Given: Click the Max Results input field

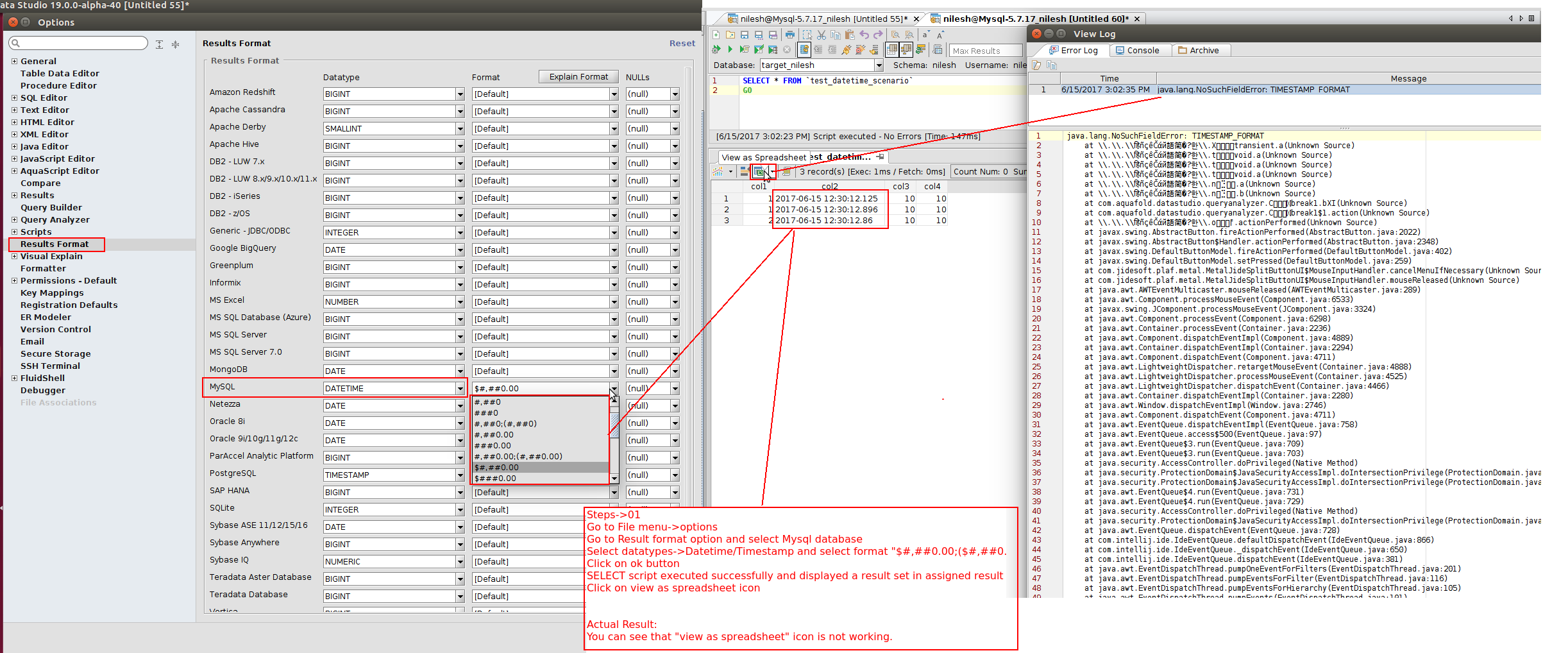Looking at the screenshot, I should 985,51.
